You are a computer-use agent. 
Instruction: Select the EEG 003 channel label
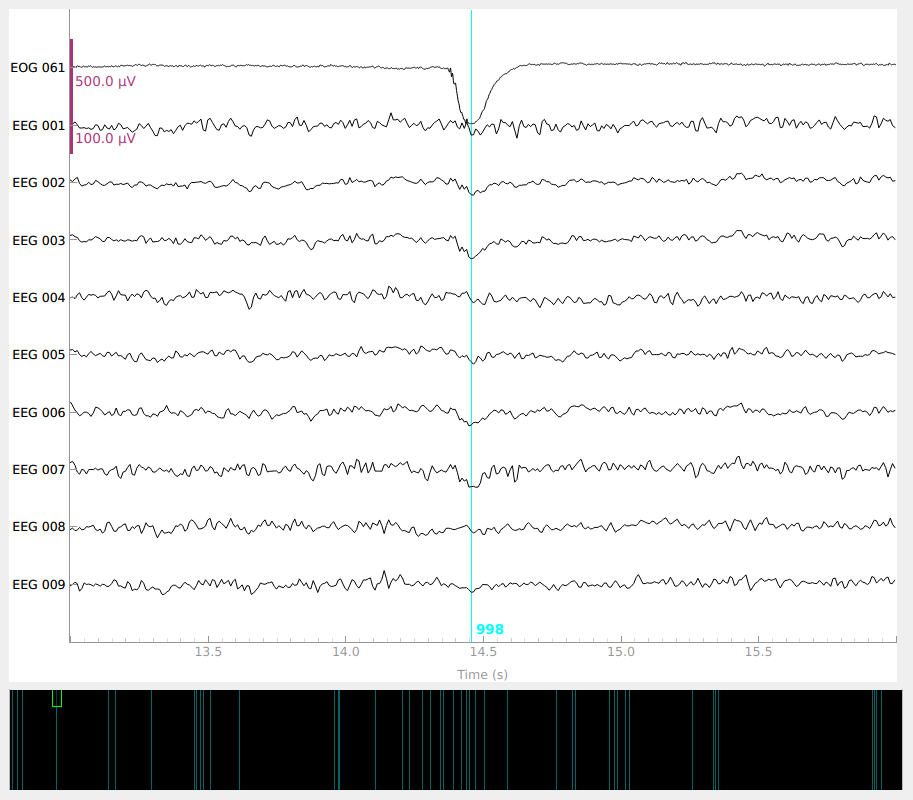click(38, 241)
